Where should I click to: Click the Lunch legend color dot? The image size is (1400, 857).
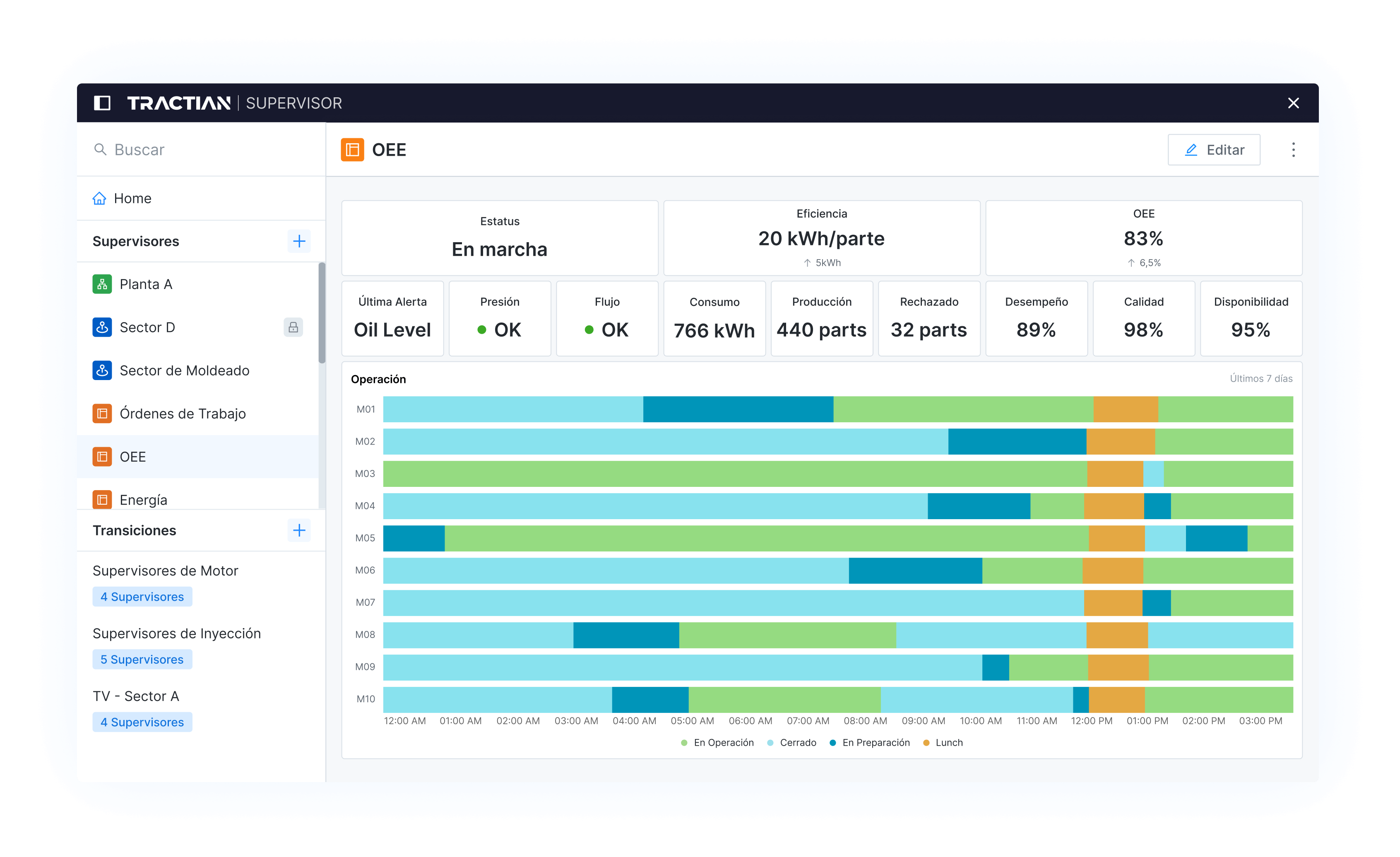926,743
